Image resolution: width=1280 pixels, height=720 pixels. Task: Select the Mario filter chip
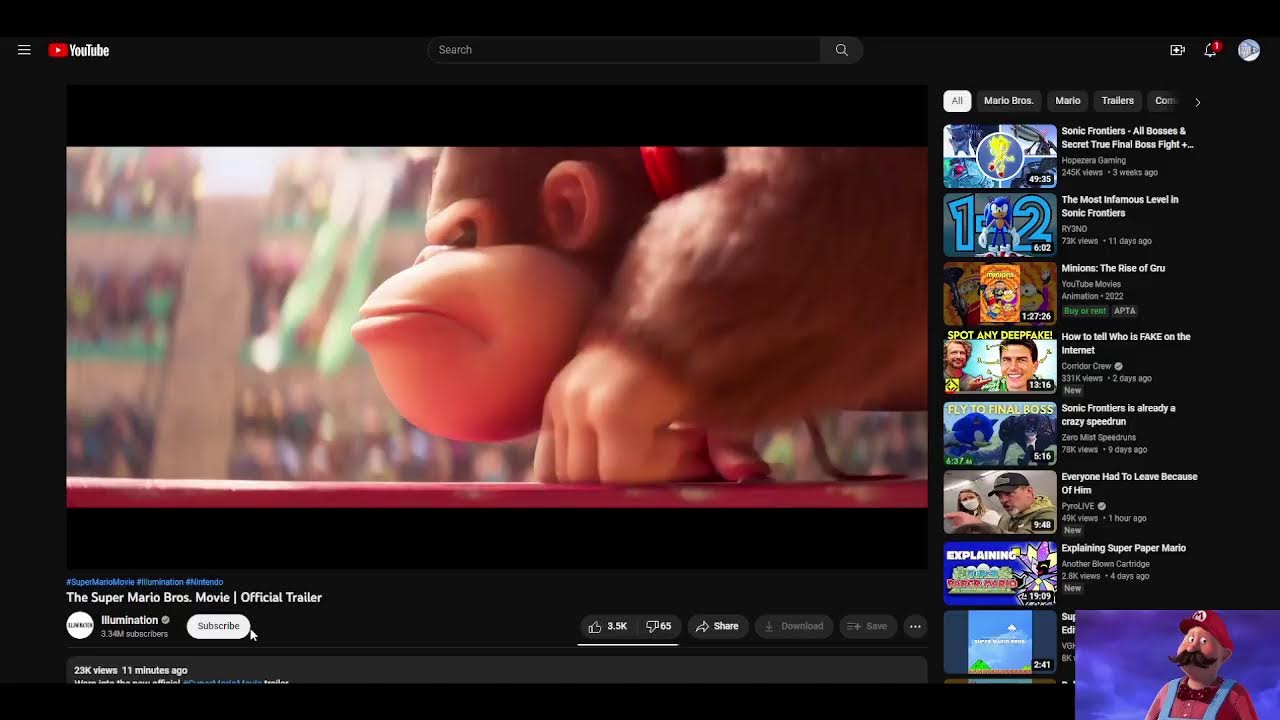coord(1068,101)
